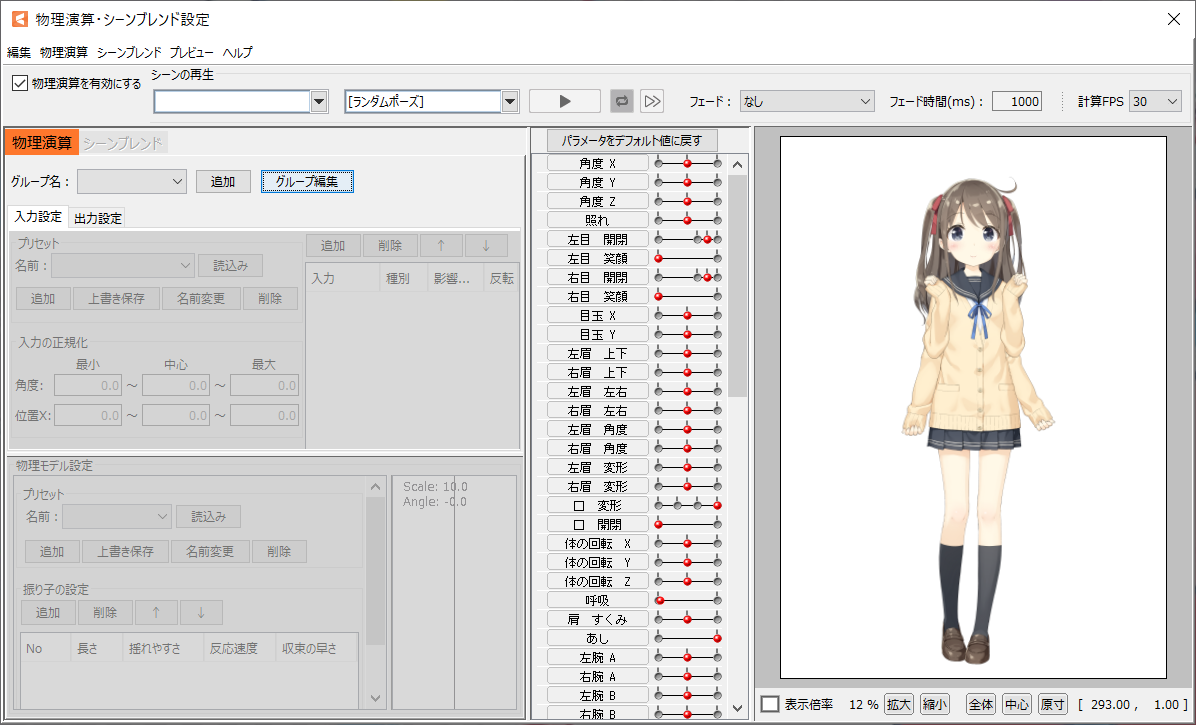
Task: Click the 体の回転 X slider
Action: [688, 543]
